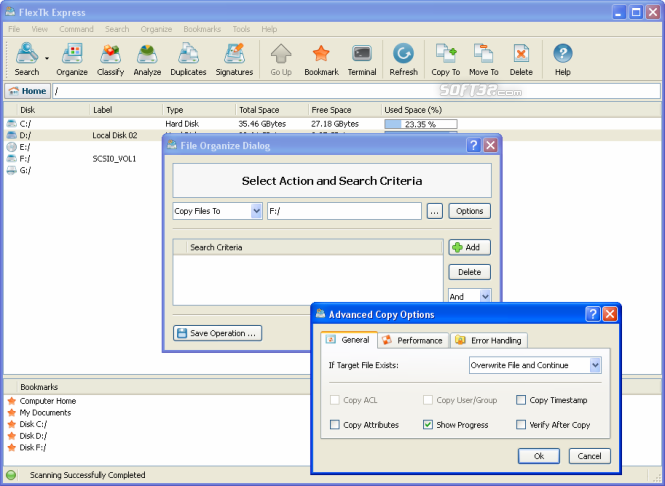Click Cancel in Advanced Copy Options

click(x=590, y=456)
